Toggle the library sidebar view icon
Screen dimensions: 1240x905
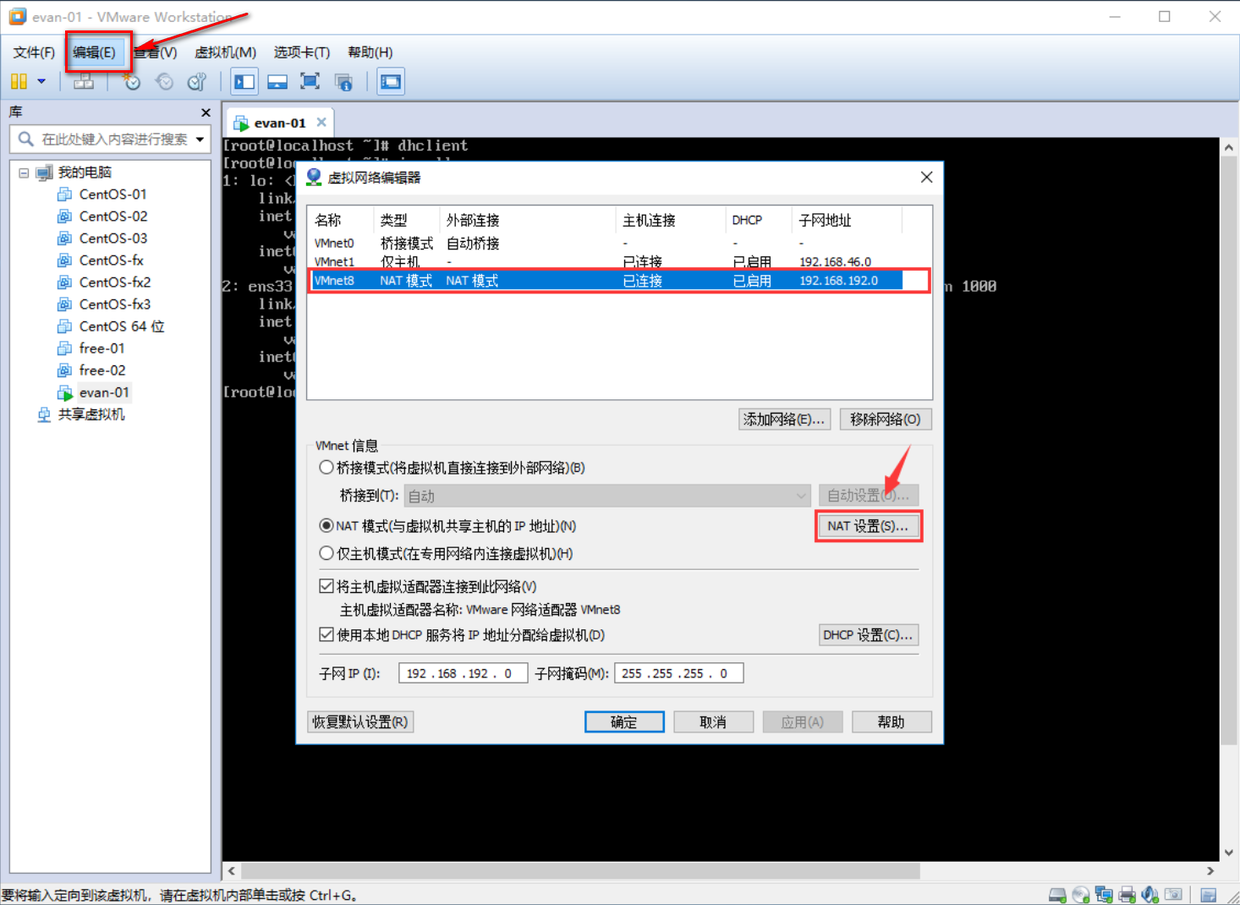[244, 82]
